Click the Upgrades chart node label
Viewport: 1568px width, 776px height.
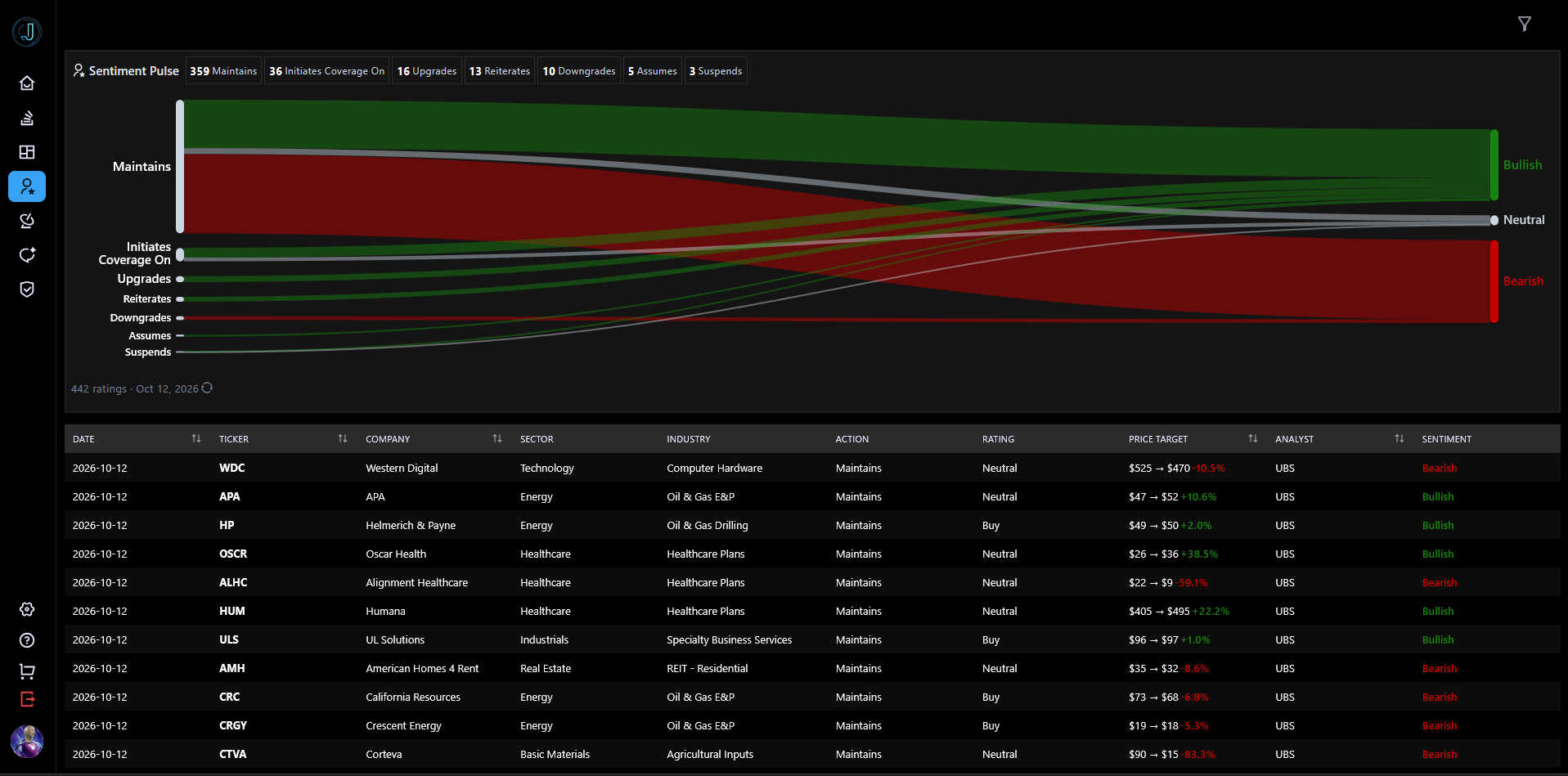(144, 279)
